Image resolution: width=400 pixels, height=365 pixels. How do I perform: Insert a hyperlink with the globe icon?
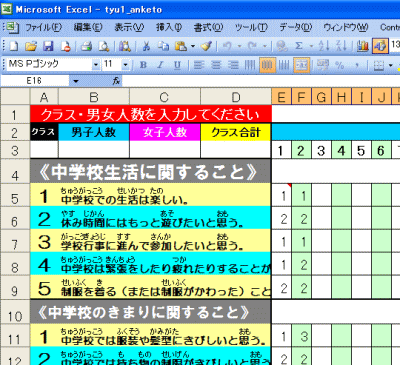click(x=282, y=46)
